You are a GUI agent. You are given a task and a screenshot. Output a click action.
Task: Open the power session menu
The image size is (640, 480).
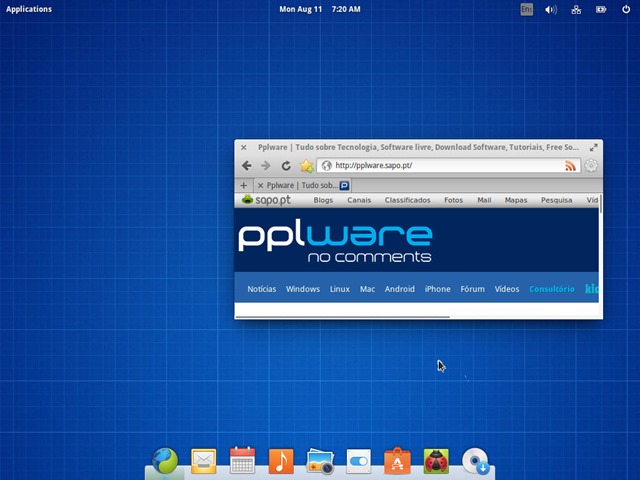pyautogui.click(x=626, y=9)
